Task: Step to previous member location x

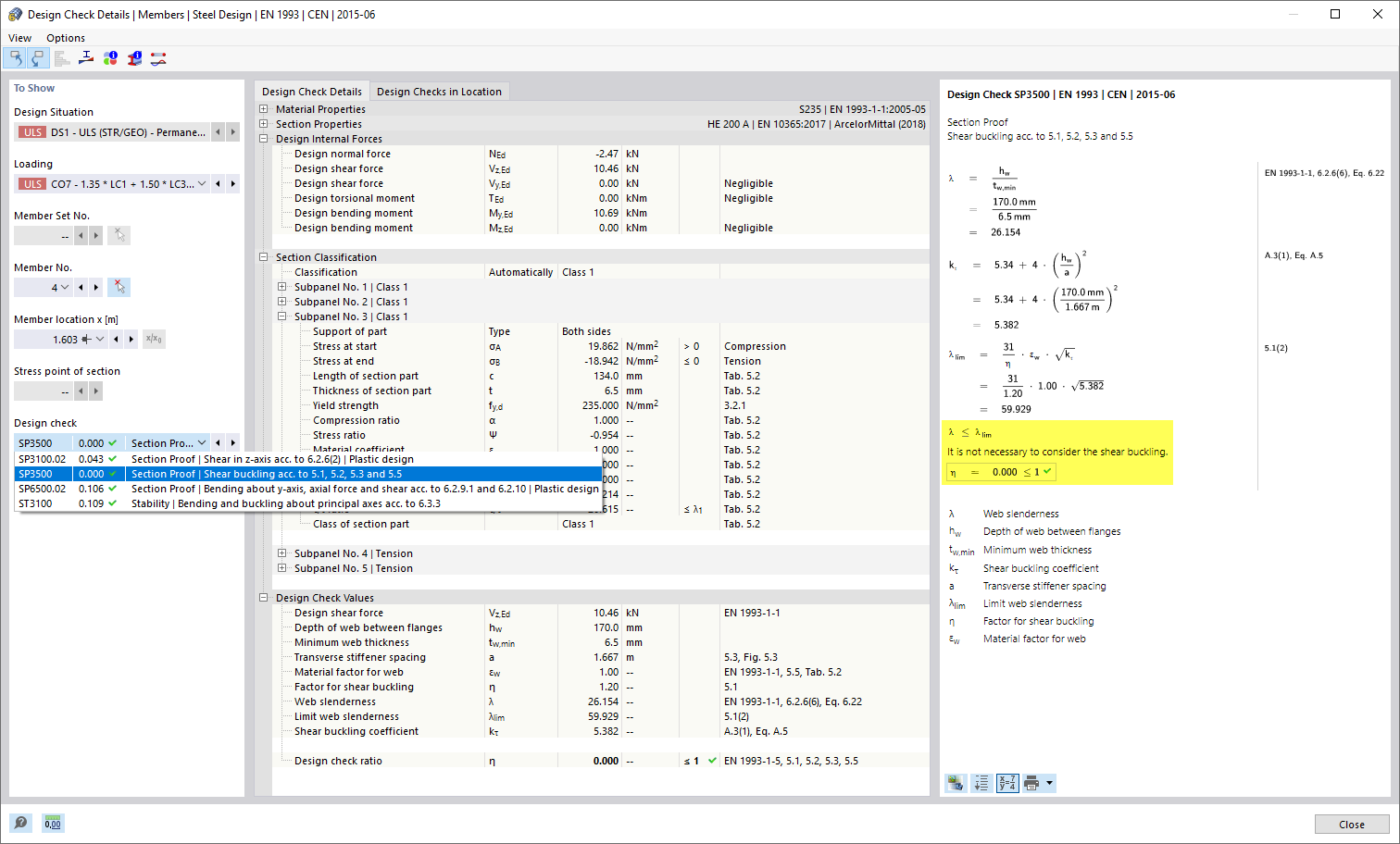Action: click(x=116, y=340)
